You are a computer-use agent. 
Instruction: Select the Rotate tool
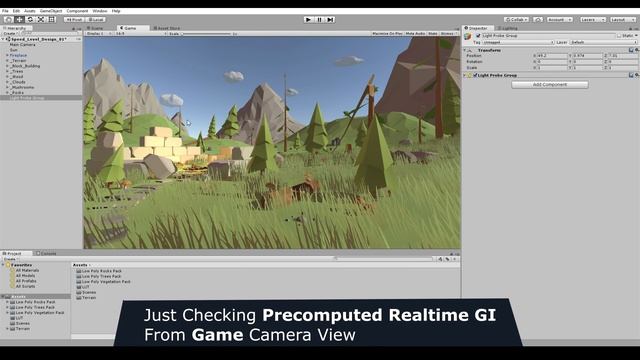pos(30,20)
